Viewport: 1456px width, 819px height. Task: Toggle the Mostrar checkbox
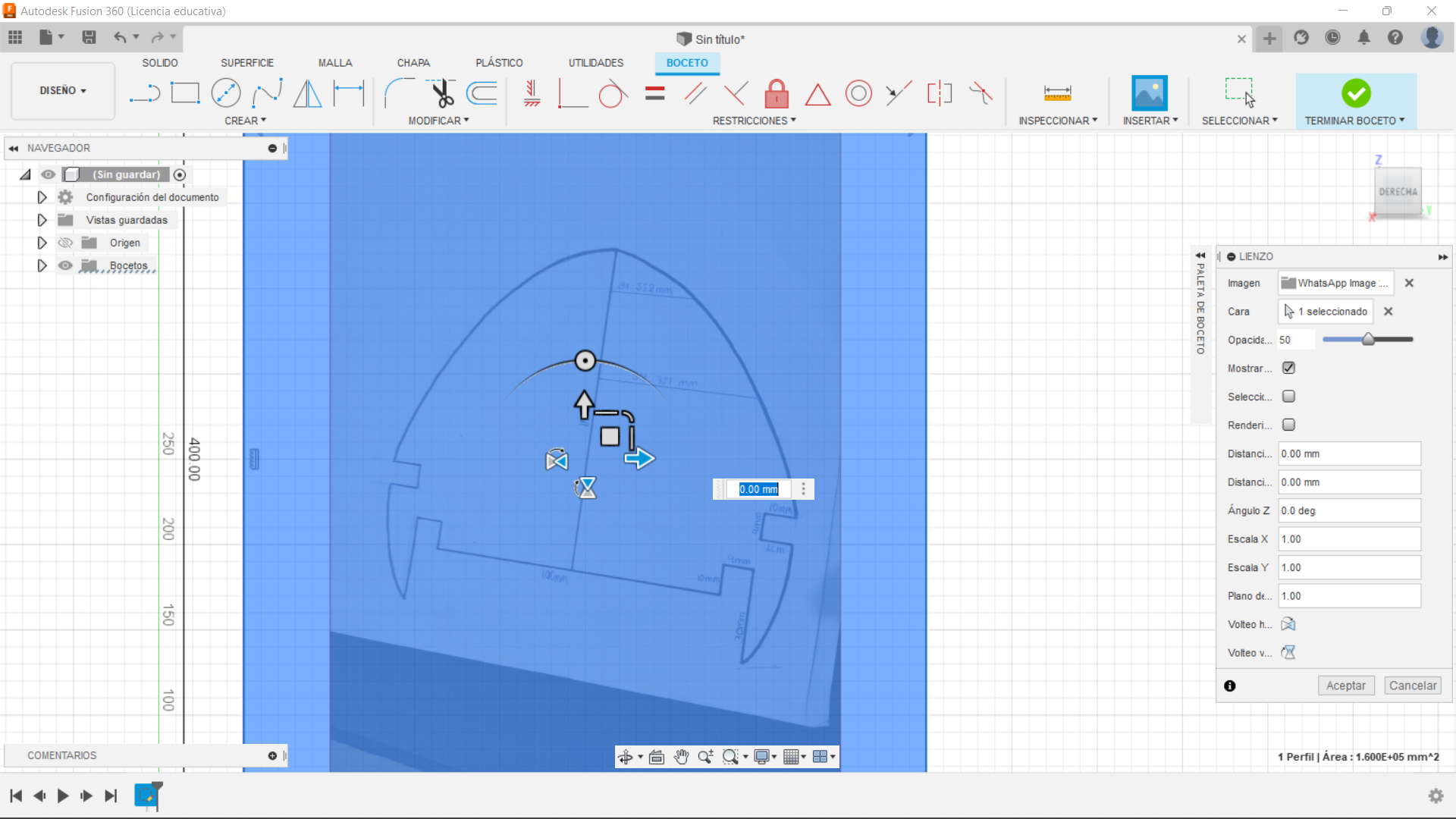[x=1288, y=368]
